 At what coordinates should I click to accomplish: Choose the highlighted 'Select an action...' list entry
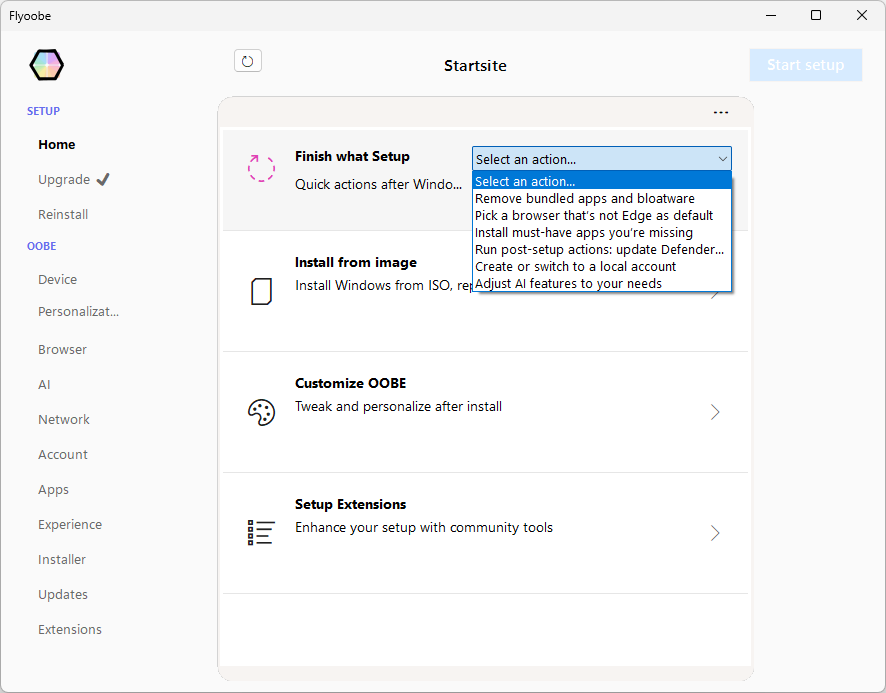[x=602, y=181]
